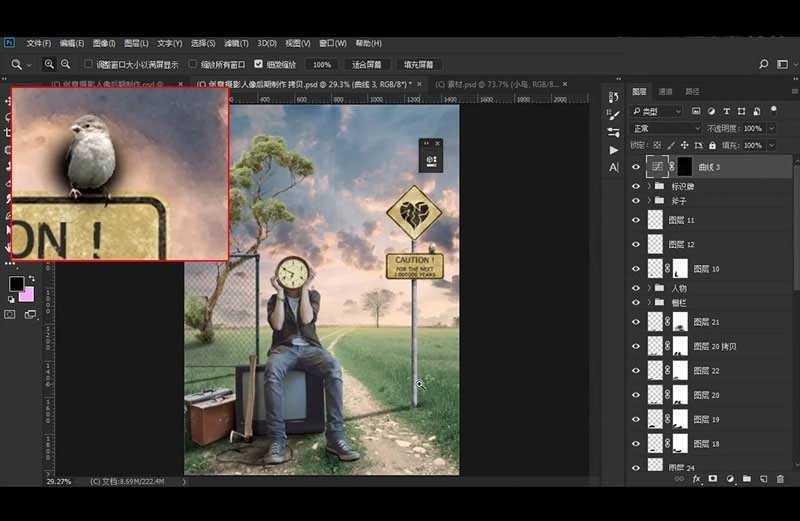Expand the 标识牌 layer group
The width and height of the screenshot is (800, 521).
(649, 186)
